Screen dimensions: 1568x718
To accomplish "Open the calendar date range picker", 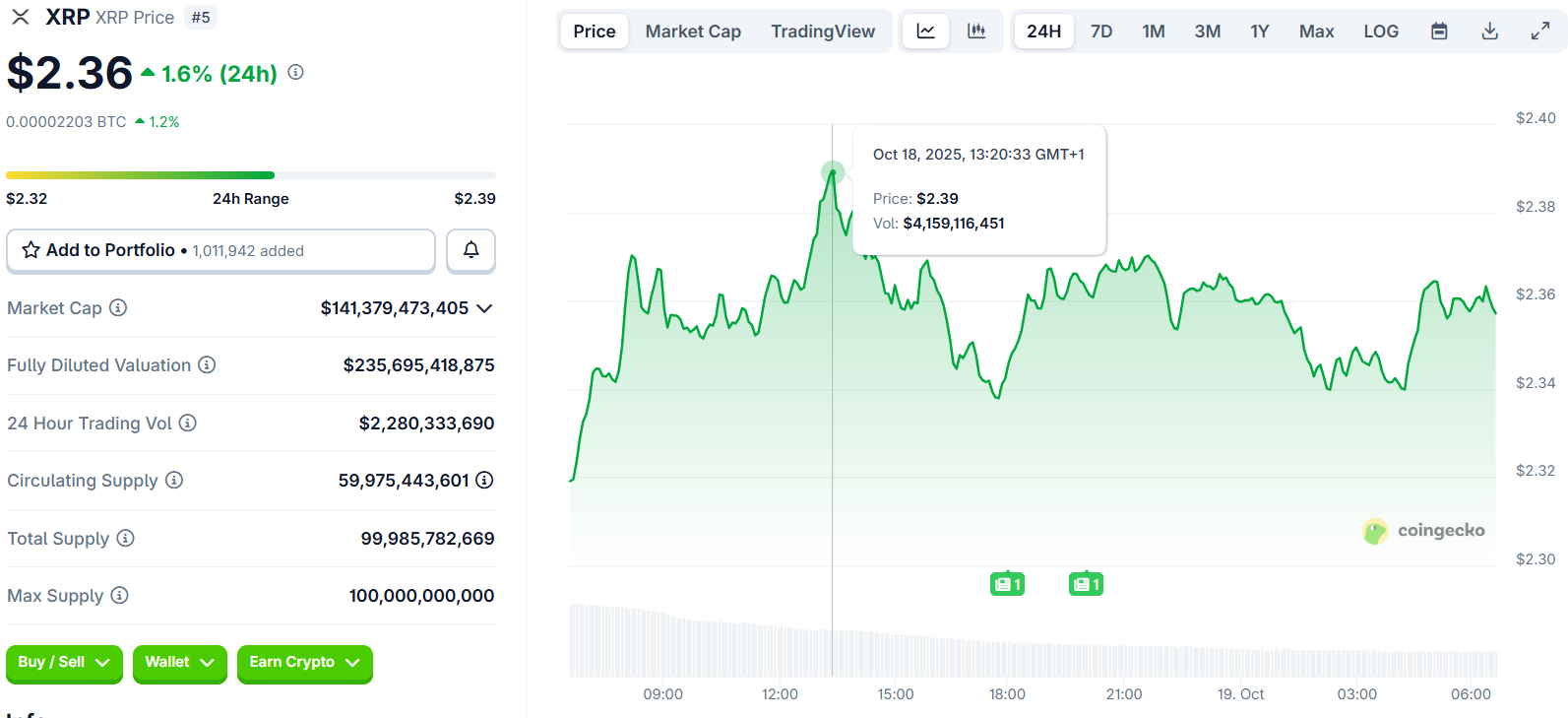I will pyautogui.click(x=1439, y=32).
